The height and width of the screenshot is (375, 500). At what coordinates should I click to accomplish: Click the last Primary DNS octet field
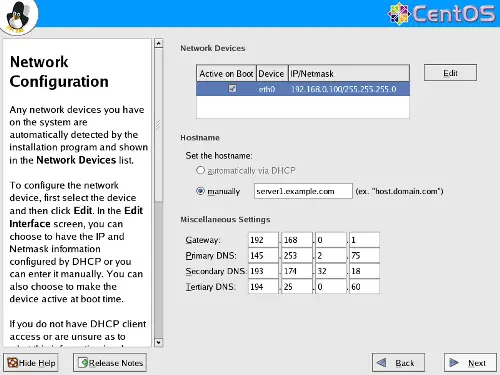(364, 255)
